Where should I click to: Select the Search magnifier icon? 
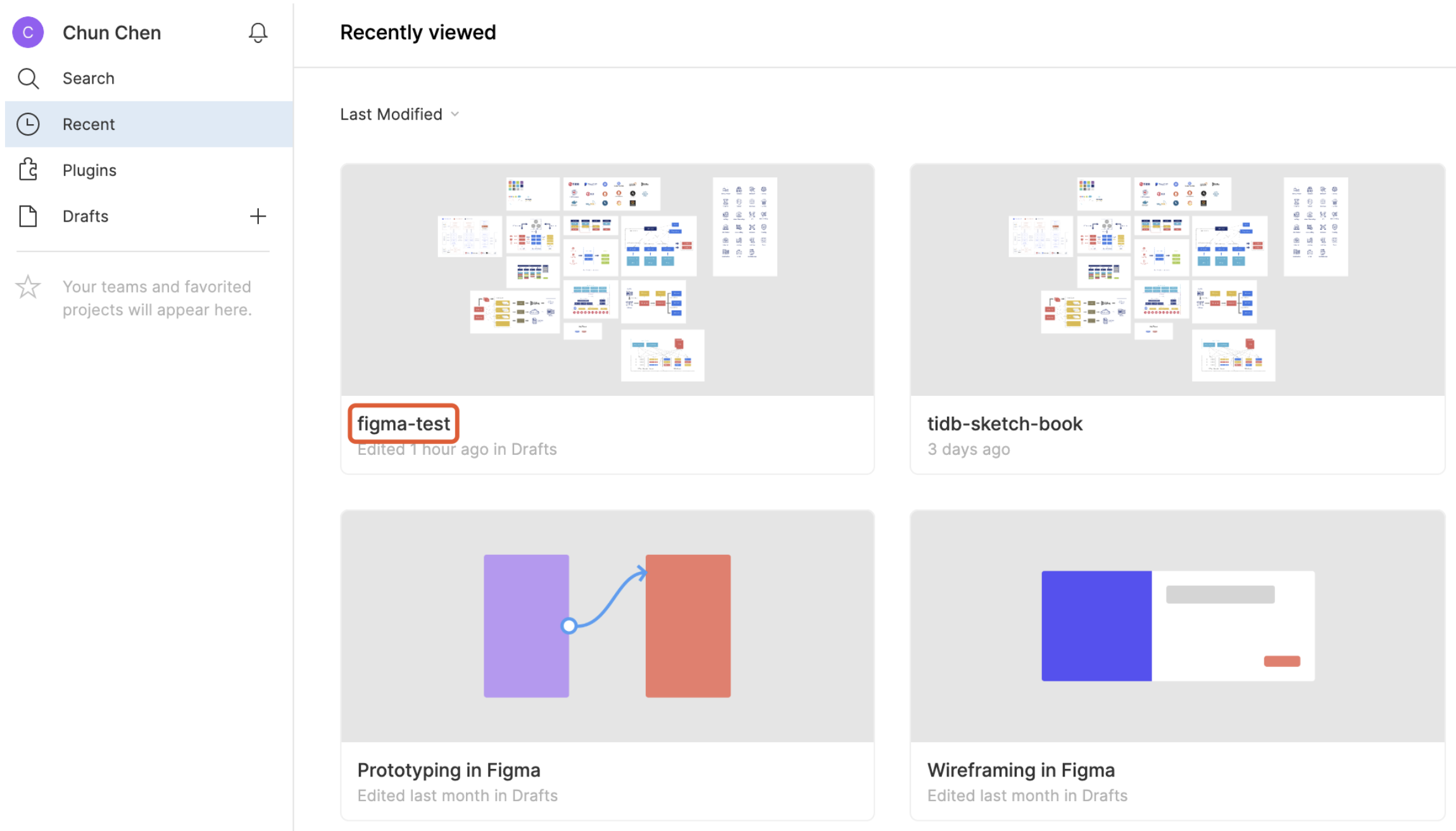[x=28, y=78]
